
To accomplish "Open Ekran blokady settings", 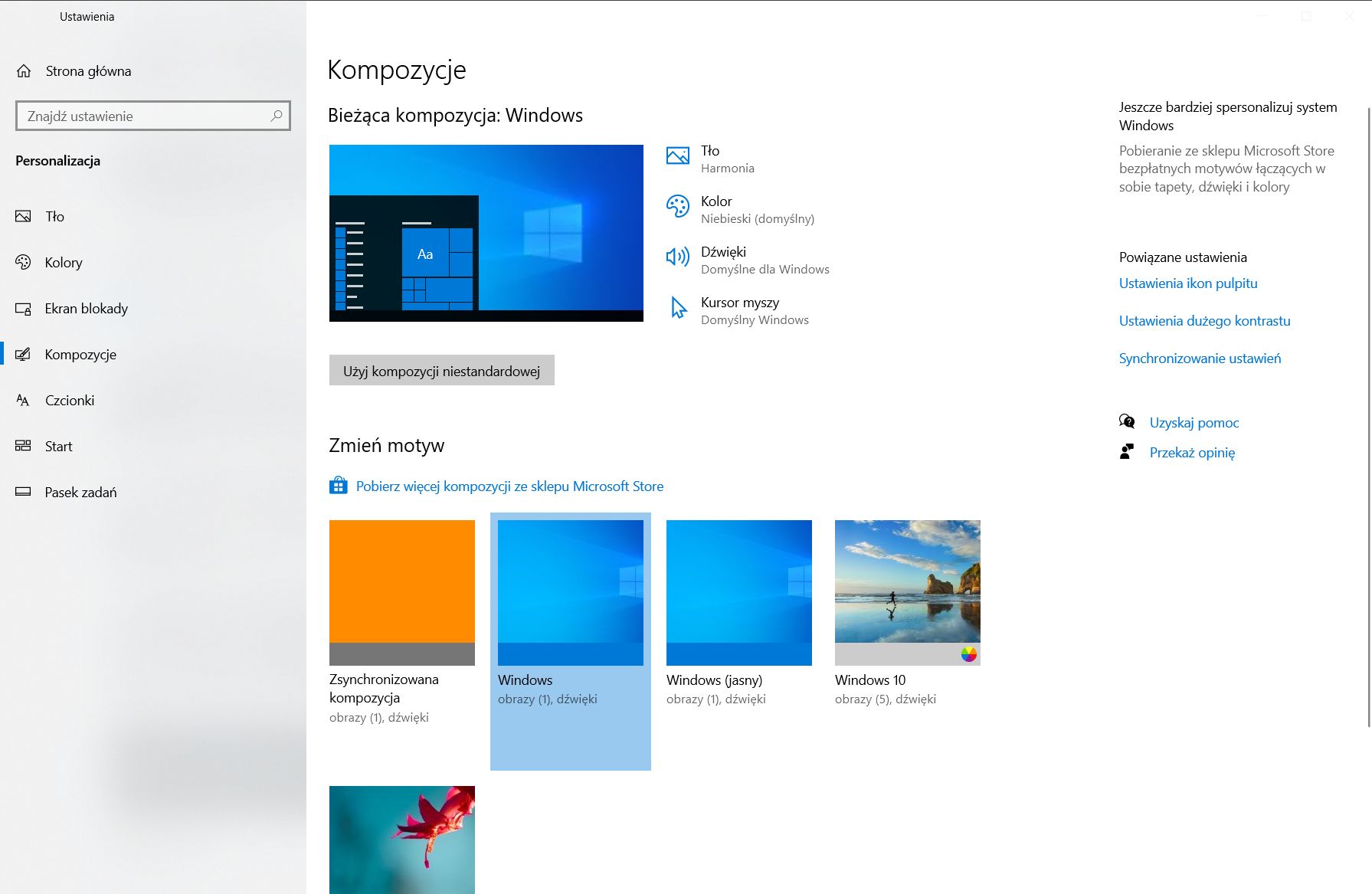I will point(85,308).
